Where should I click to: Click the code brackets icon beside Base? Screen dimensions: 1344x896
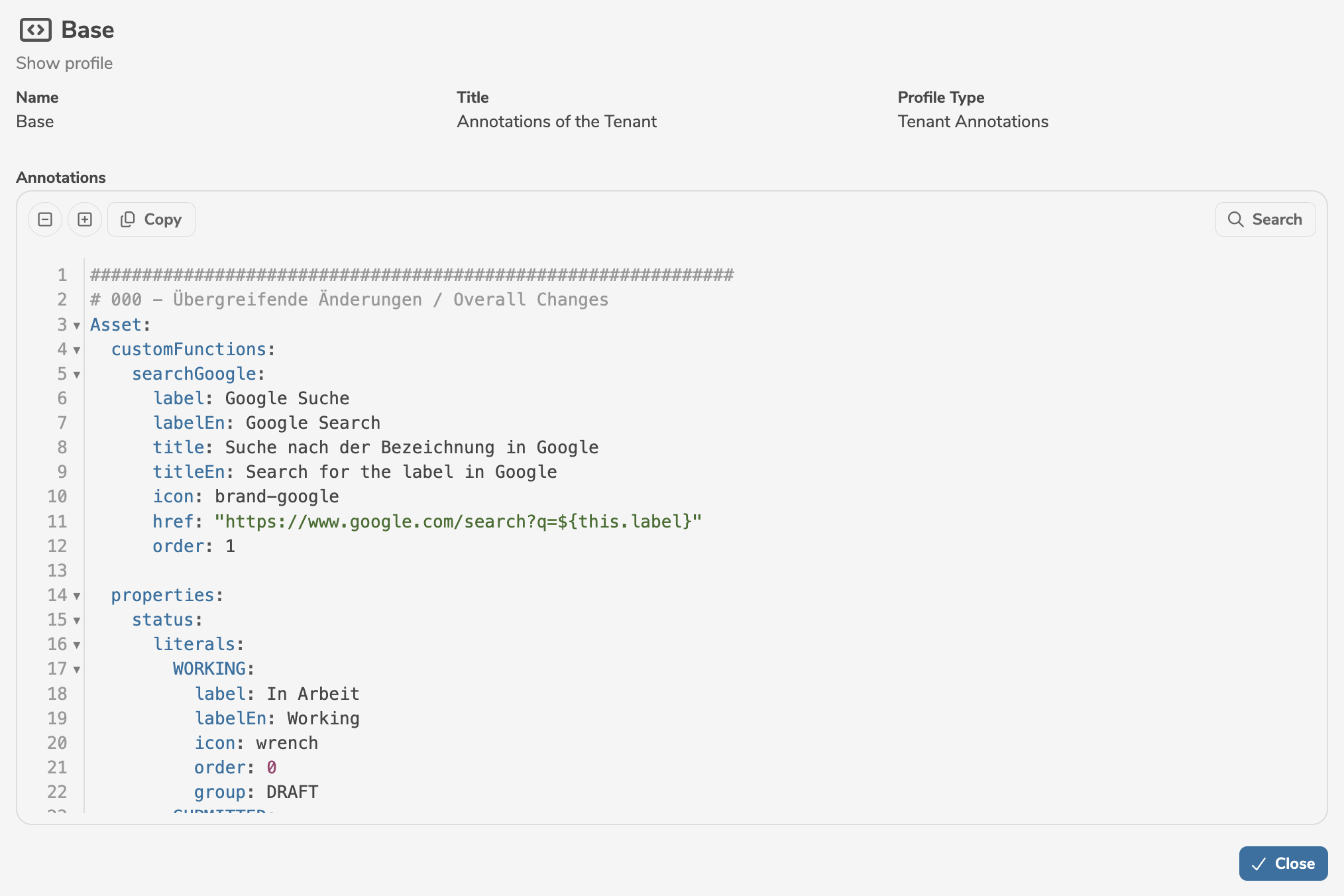[x=35, y=30]
